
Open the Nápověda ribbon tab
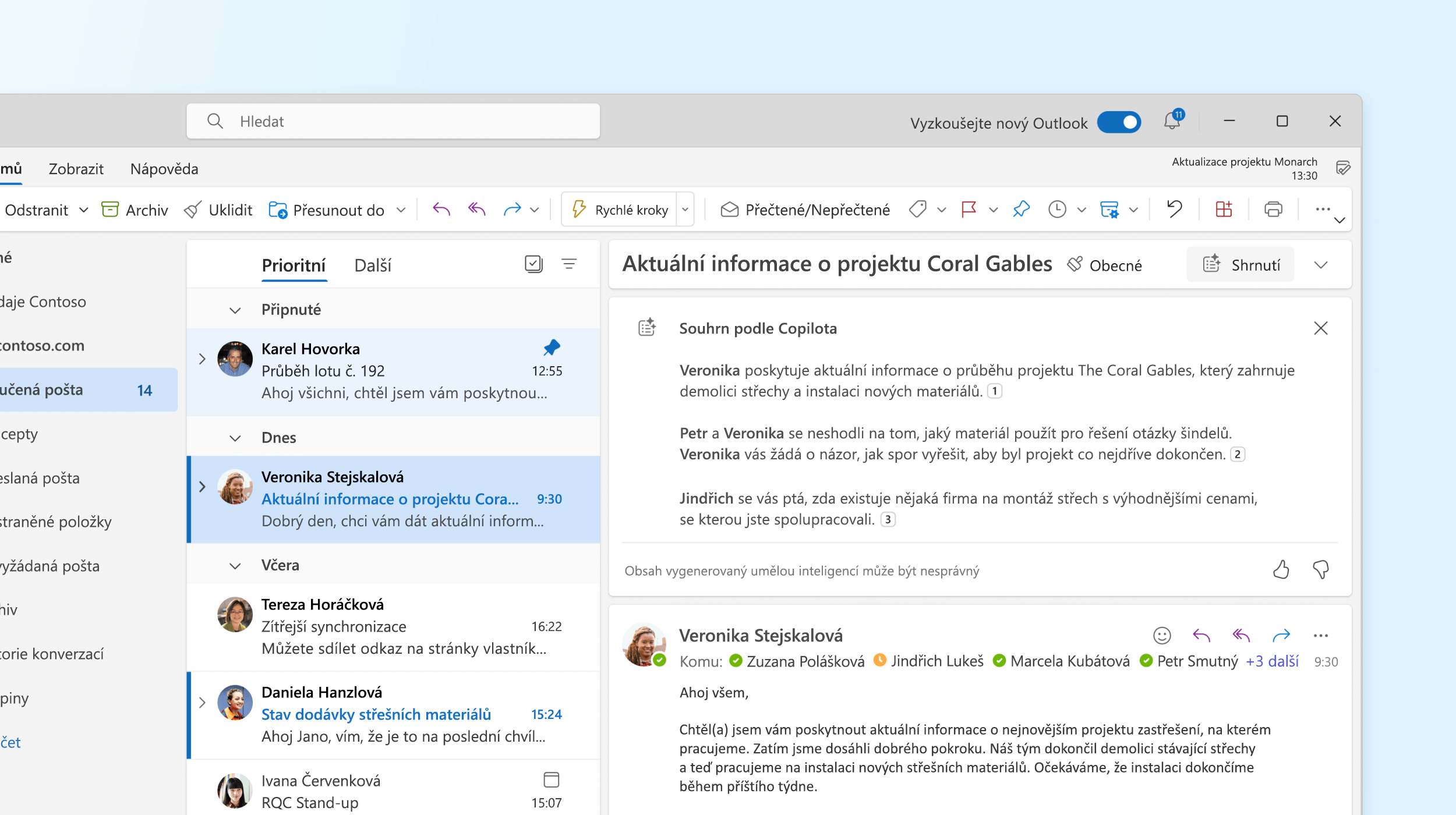point(164,169)
